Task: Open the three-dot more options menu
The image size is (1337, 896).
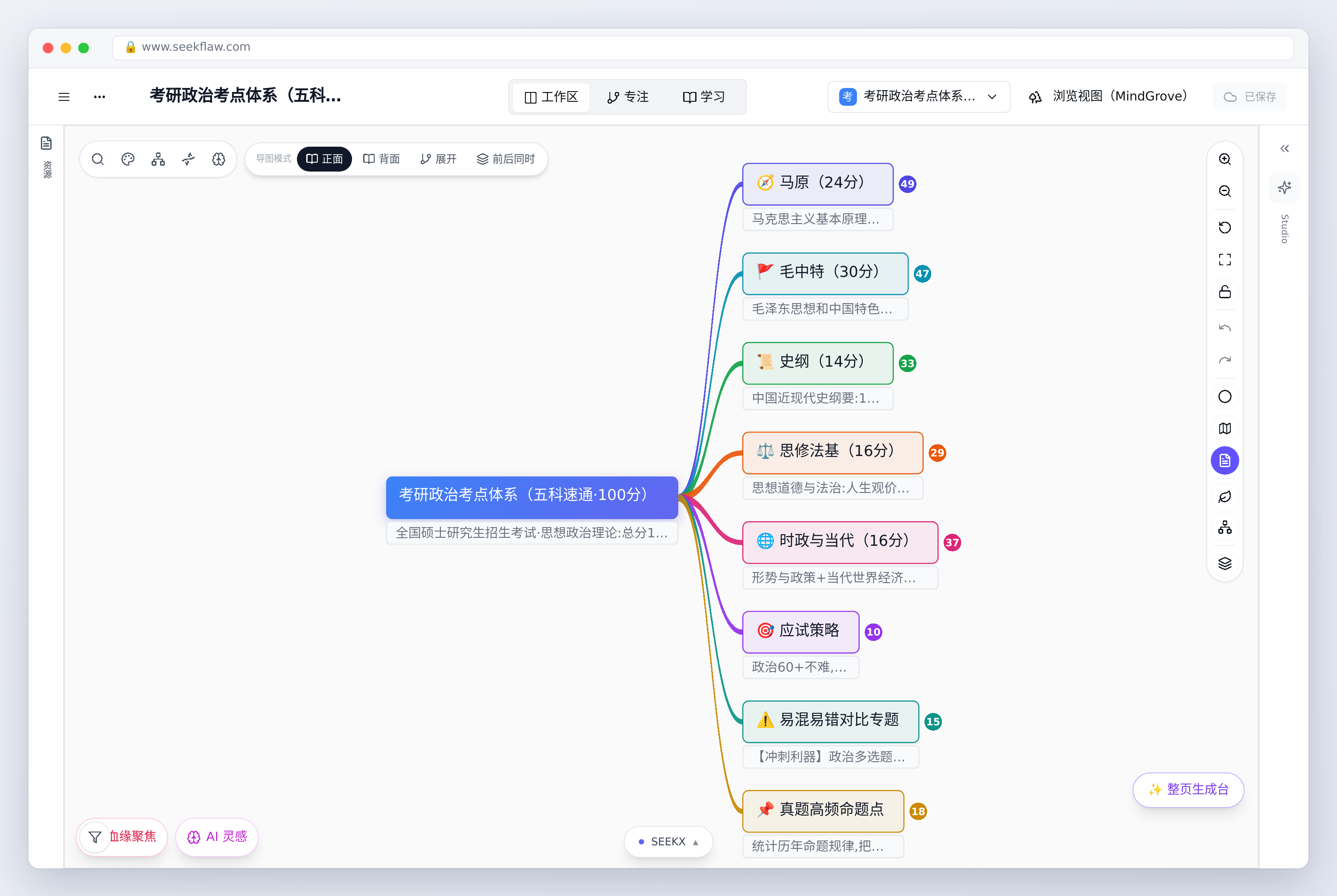Action: point(100,97)
